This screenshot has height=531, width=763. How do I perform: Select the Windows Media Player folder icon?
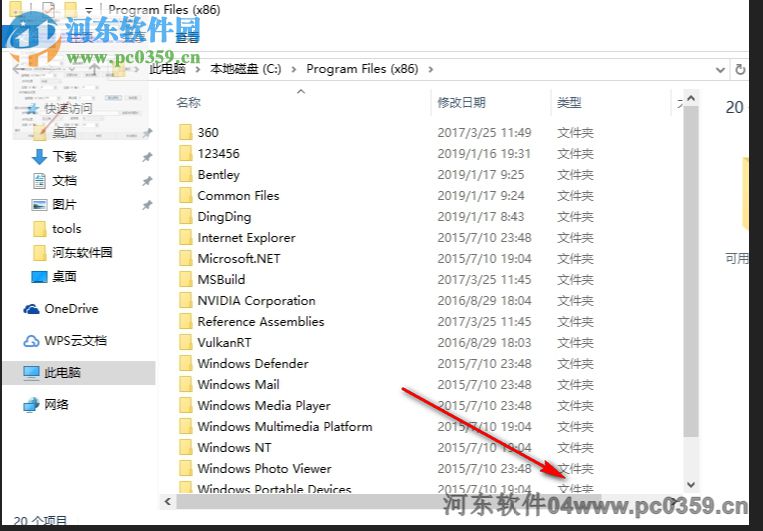[x=185, y=405]
